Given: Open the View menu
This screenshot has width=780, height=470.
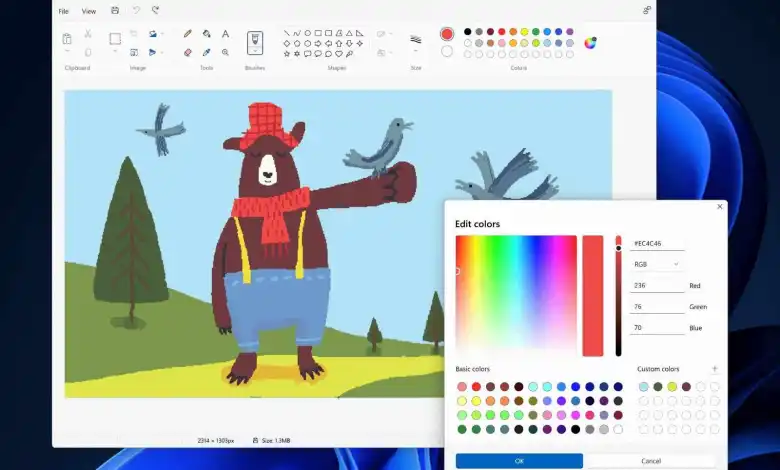Looking at the screenshot, I should pyautogui.click(x=89, y=11).
